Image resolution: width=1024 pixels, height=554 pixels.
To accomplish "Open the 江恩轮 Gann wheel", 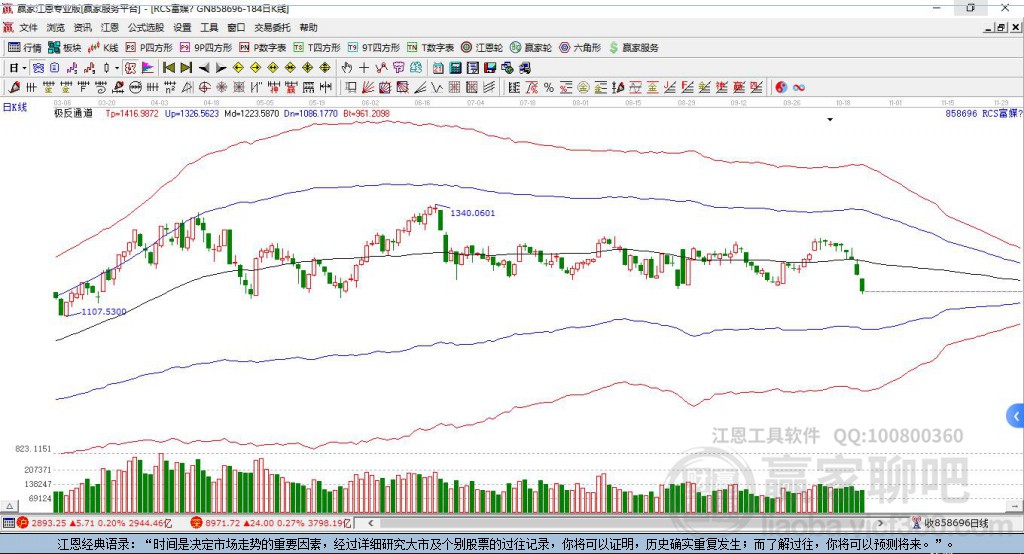I will (x=482, y=48).
